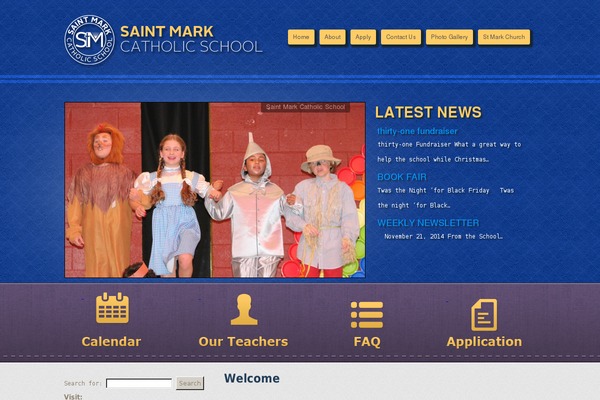The height and width of the screenshot is (400, 600).
Task: Click the LATEST NEWS heading
Action: [428, 112]
